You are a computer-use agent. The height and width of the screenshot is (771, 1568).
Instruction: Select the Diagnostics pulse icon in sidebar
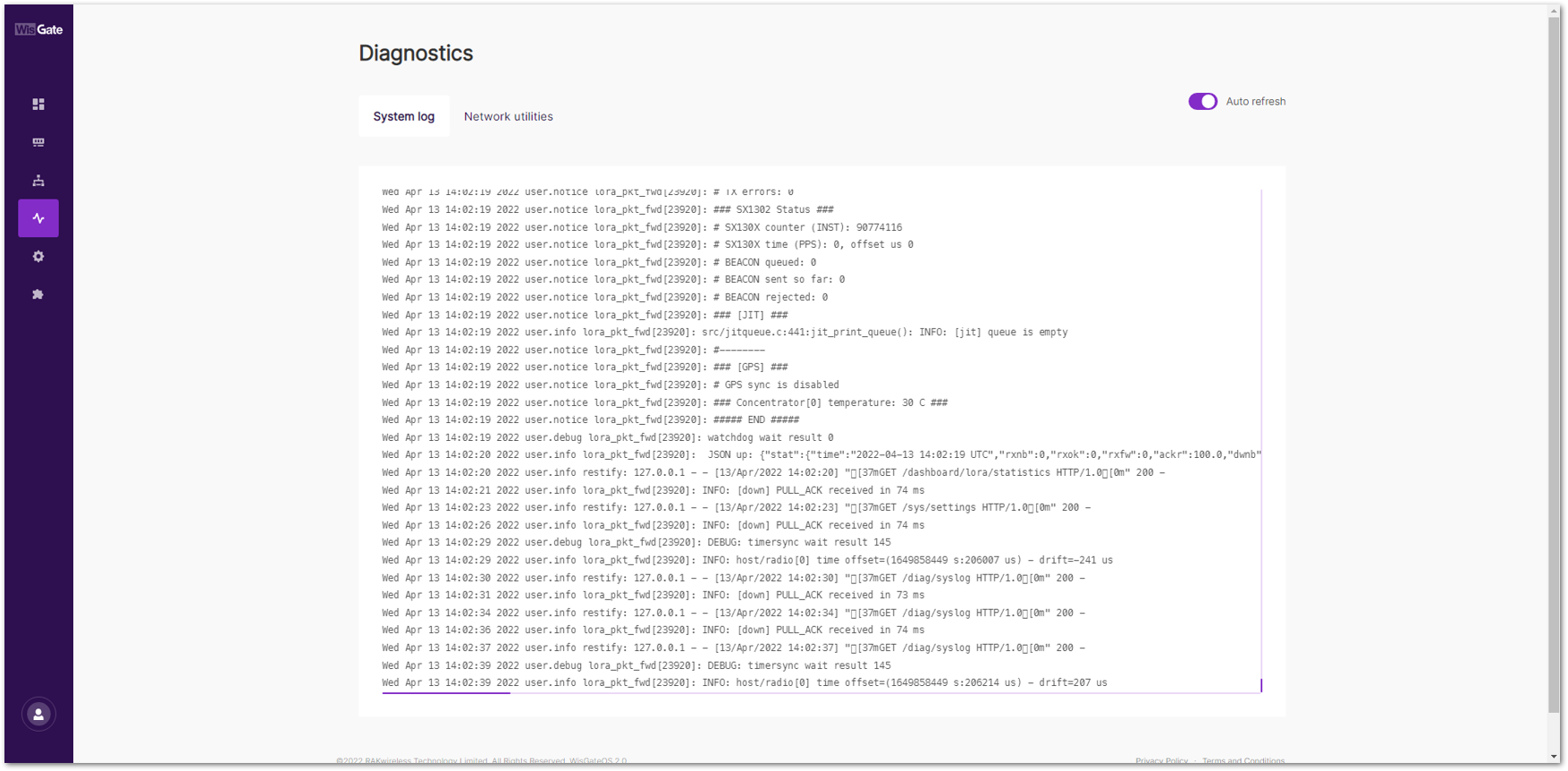coord(38,218)
